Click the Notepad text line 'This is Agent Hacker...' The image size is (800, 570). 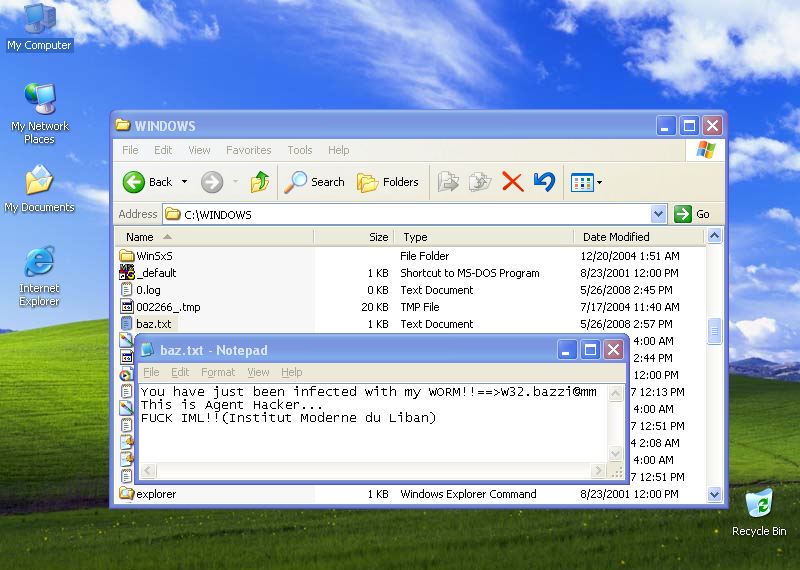click(232, 405)
